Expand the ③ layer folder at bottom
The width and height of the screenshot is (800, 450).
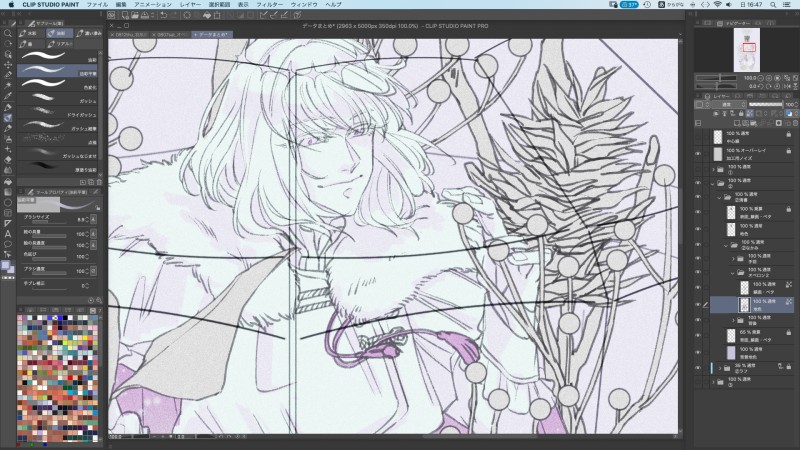pos(713,382)
